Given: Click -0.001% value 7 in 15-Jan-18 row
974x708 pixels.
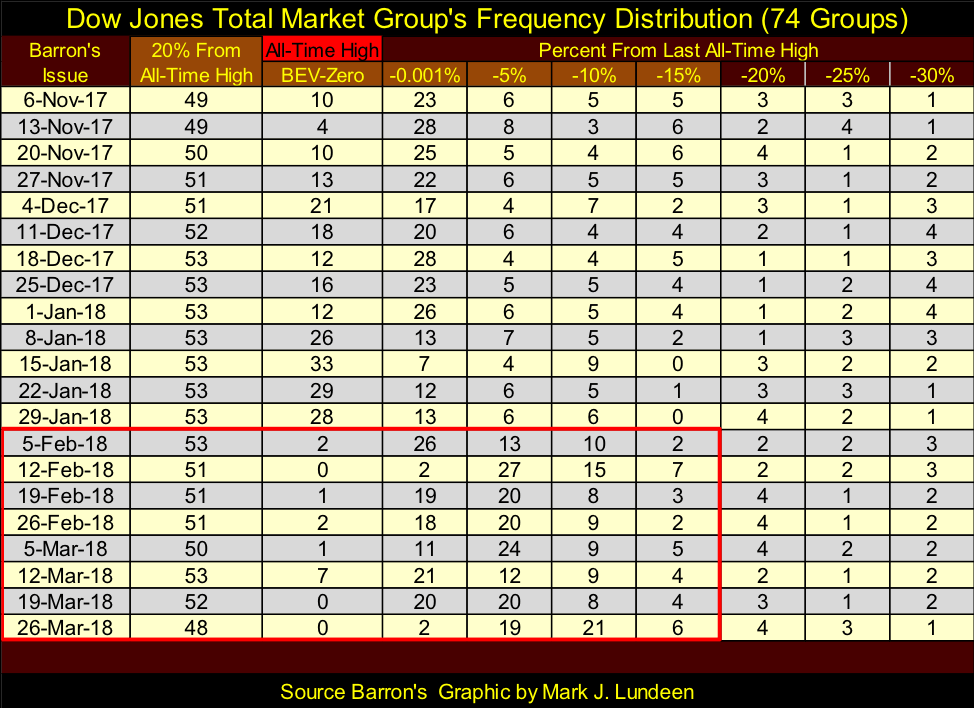Looking at the screenshot, I should 424,364.
